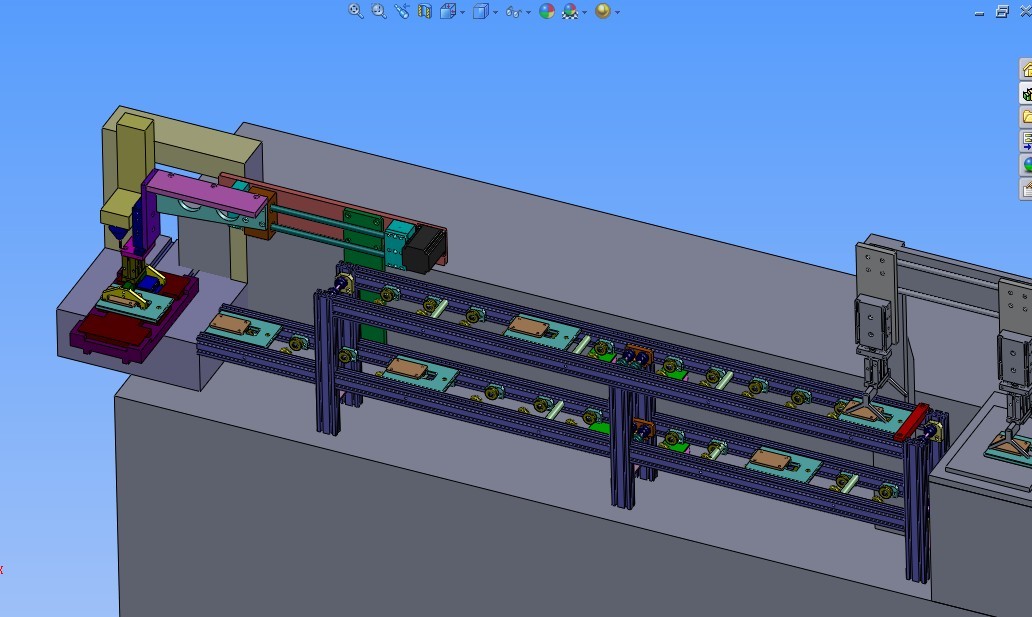The height and width of the screenshot is (617, 1032).
Task: Open the View Palette task pane tab
Action: [x=1026, y=140]
